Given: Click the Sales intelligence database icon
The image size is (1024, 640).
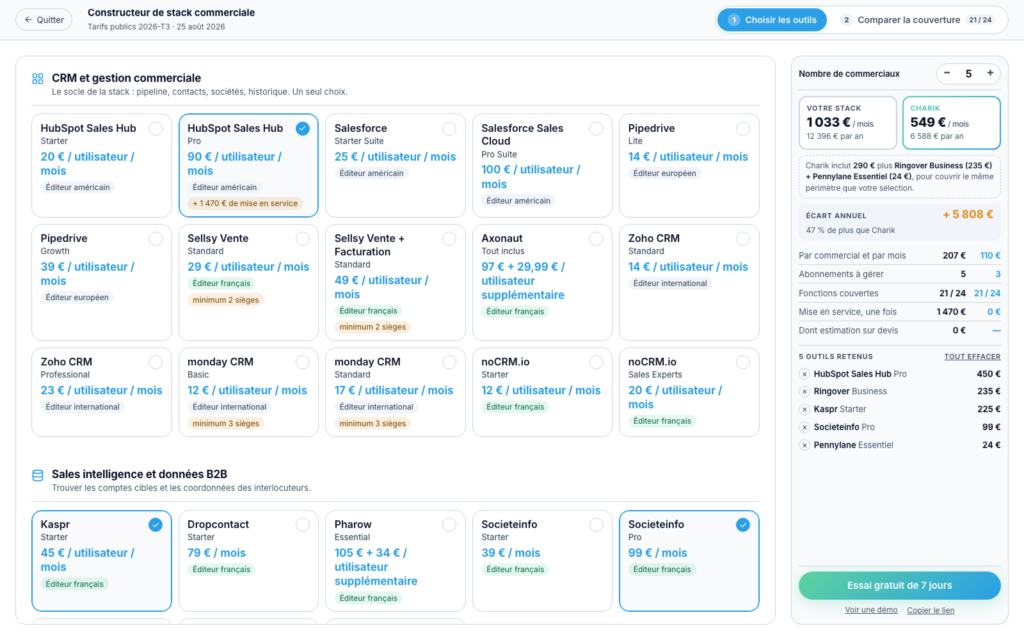Looking at the screenshot, I should point(38,475).
